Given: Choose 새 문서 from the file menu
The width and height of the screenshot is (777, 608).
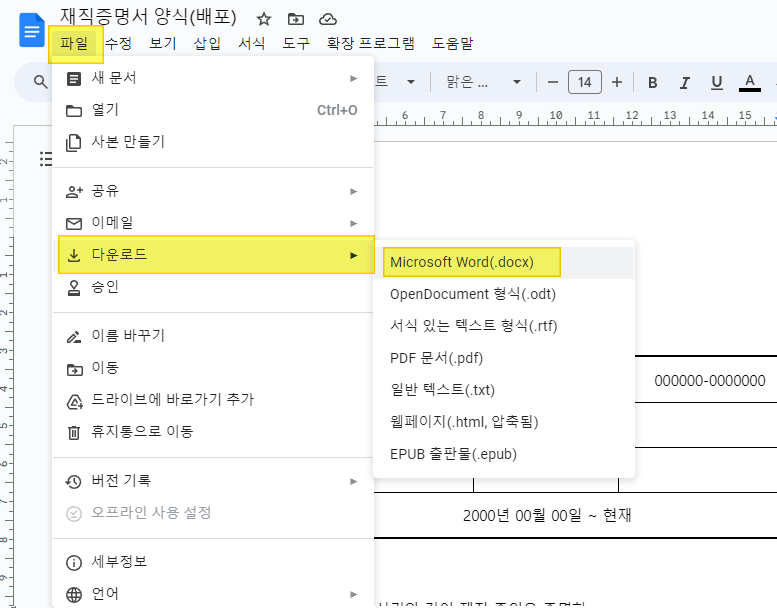Looking at the screenshot, I should 213,78.
